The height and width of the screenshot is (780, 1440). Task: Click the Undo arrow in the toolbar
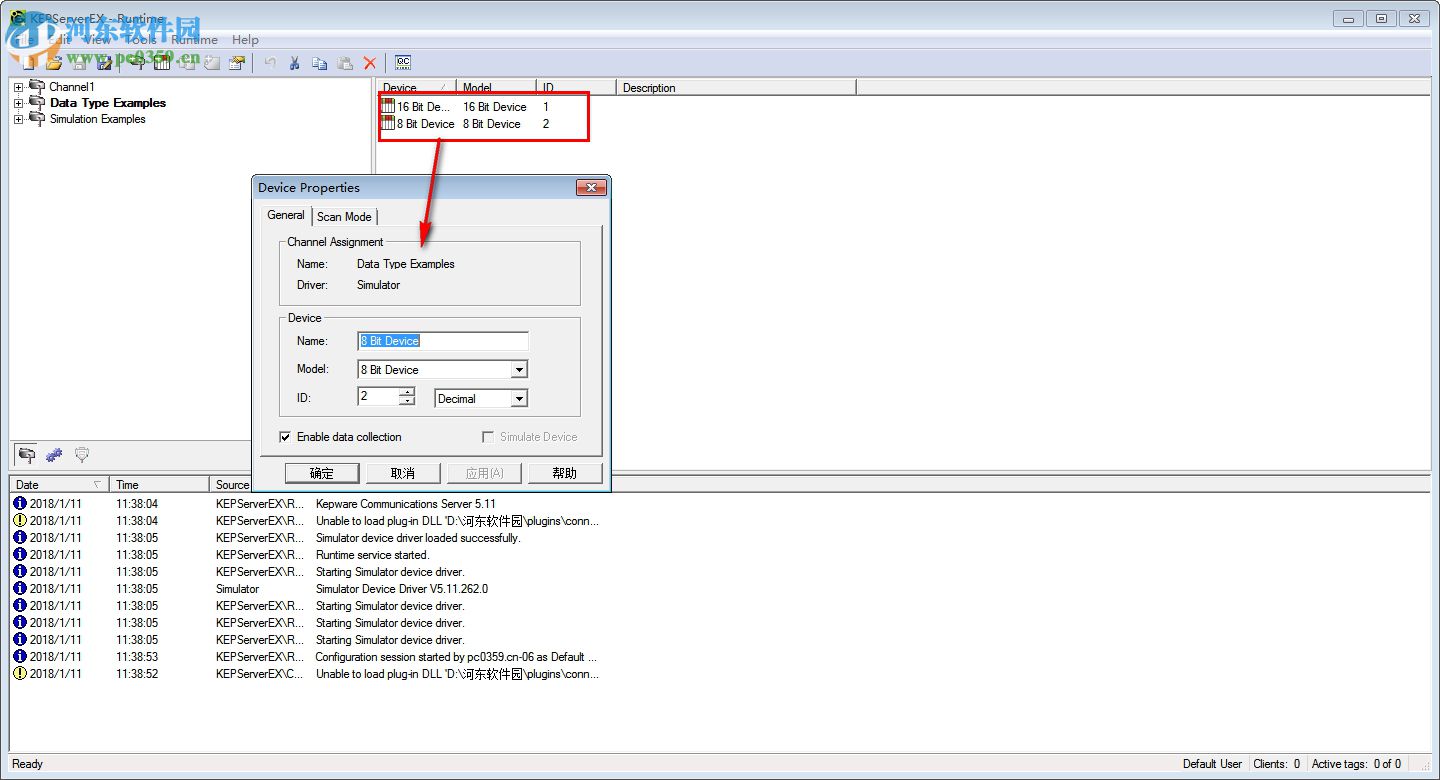click(270, 63)
